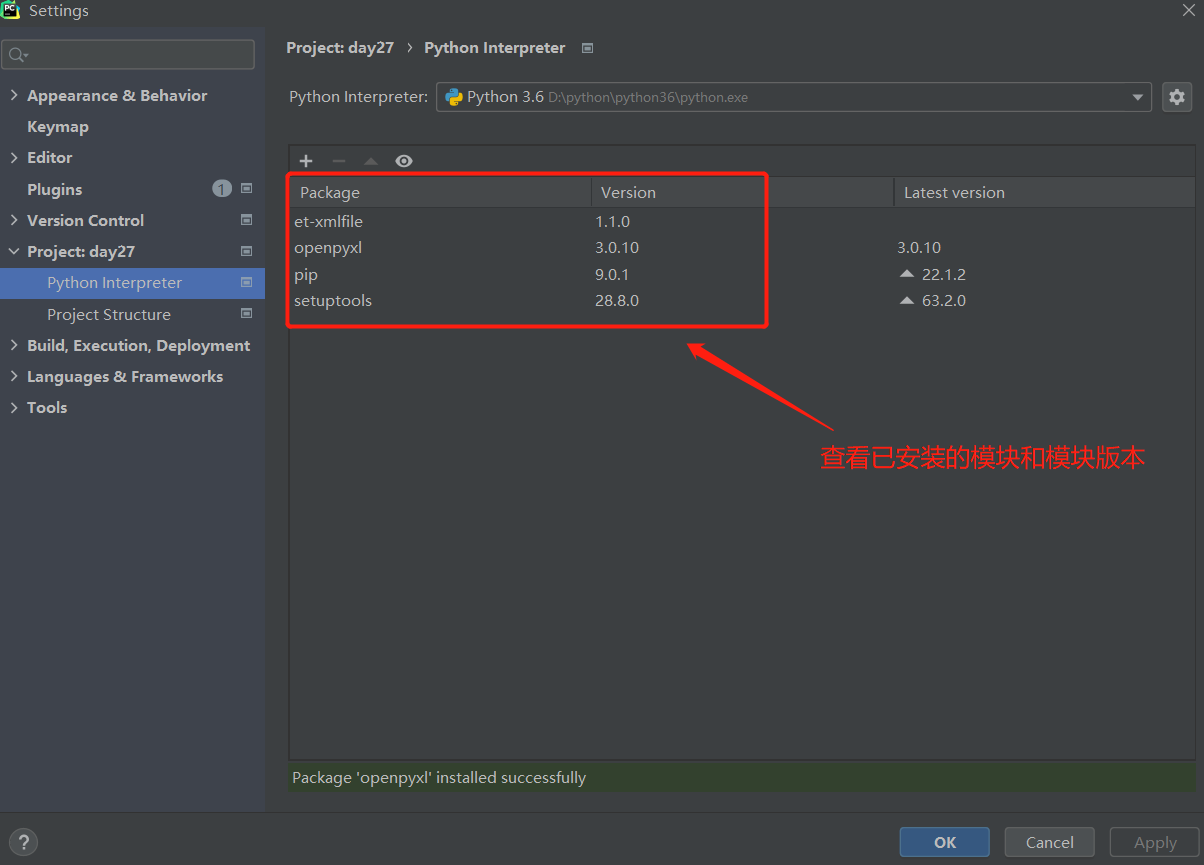This screenshot has width=1204, height=865.
Task: Collapse the Project: day27 section
Action: (14, 252)
